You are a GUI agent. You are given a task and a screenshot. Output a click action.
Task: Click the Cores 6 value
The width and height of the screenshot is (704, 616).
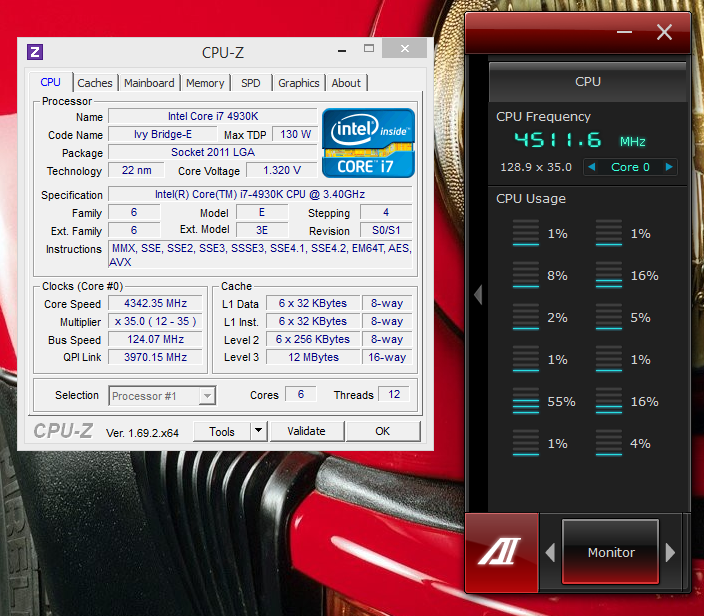[x=301, y=394]
